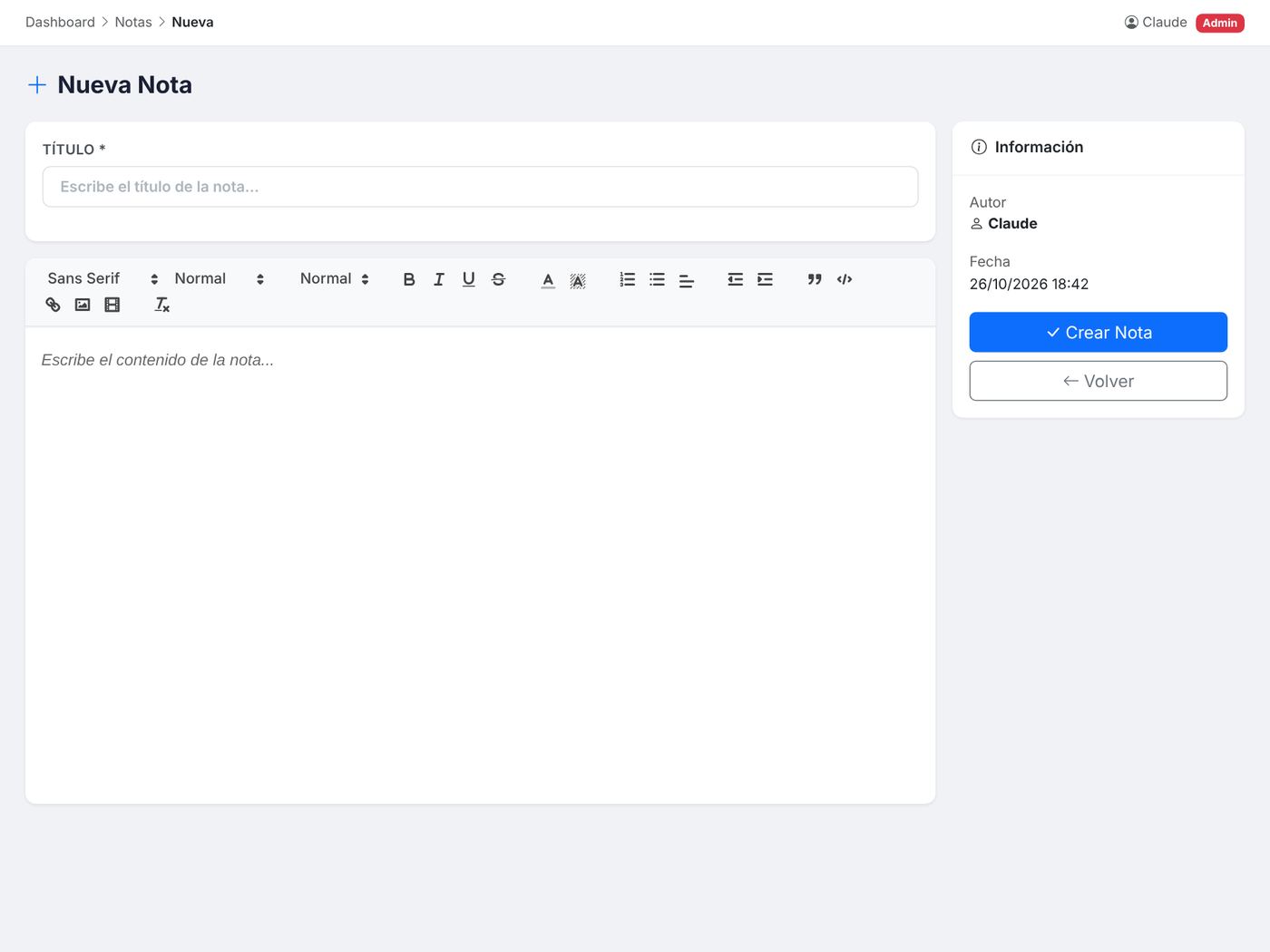Open the text color picker

pyautogui.click(x=548, y=279)
